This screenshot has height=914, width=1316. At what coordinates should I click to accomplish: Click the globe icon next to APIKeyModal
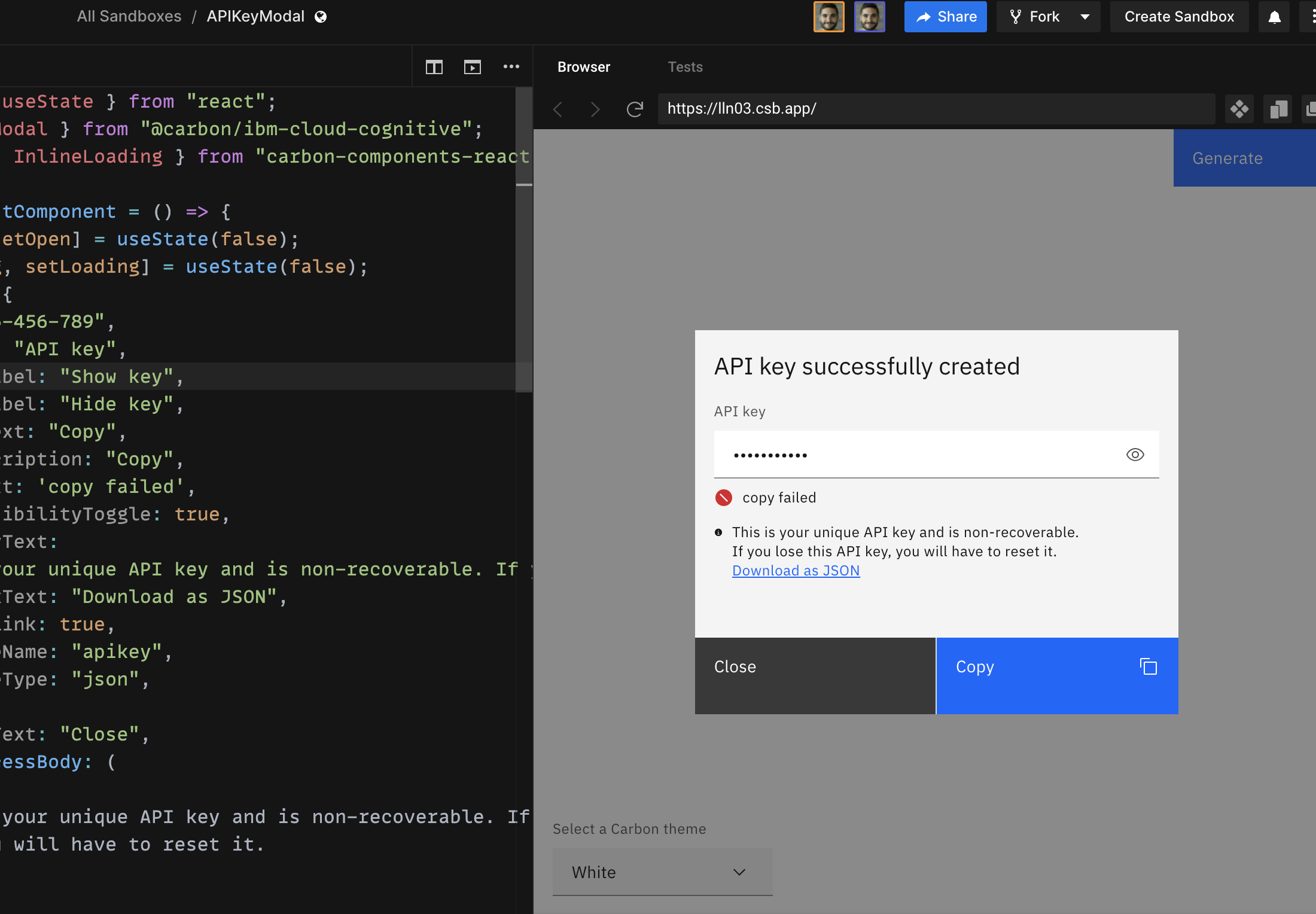(x=319, y=16)
